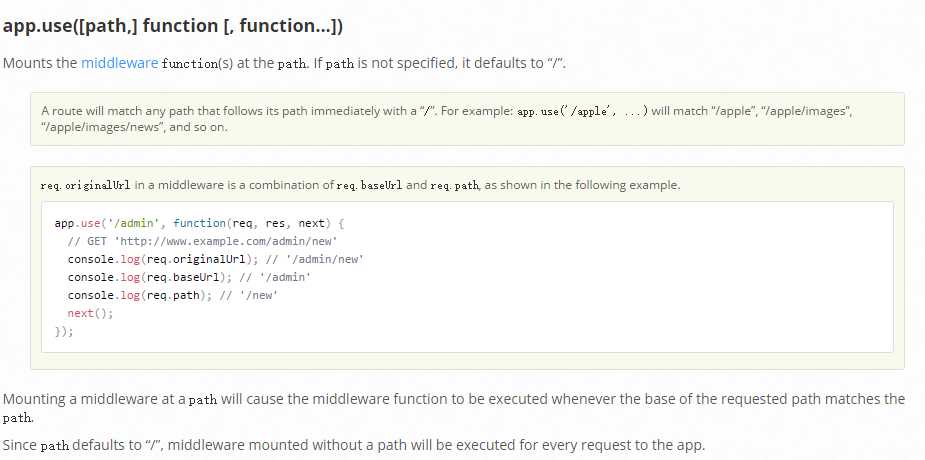Click the GET example.com comment line
The image size is (925, 460).
click(202, 241)
